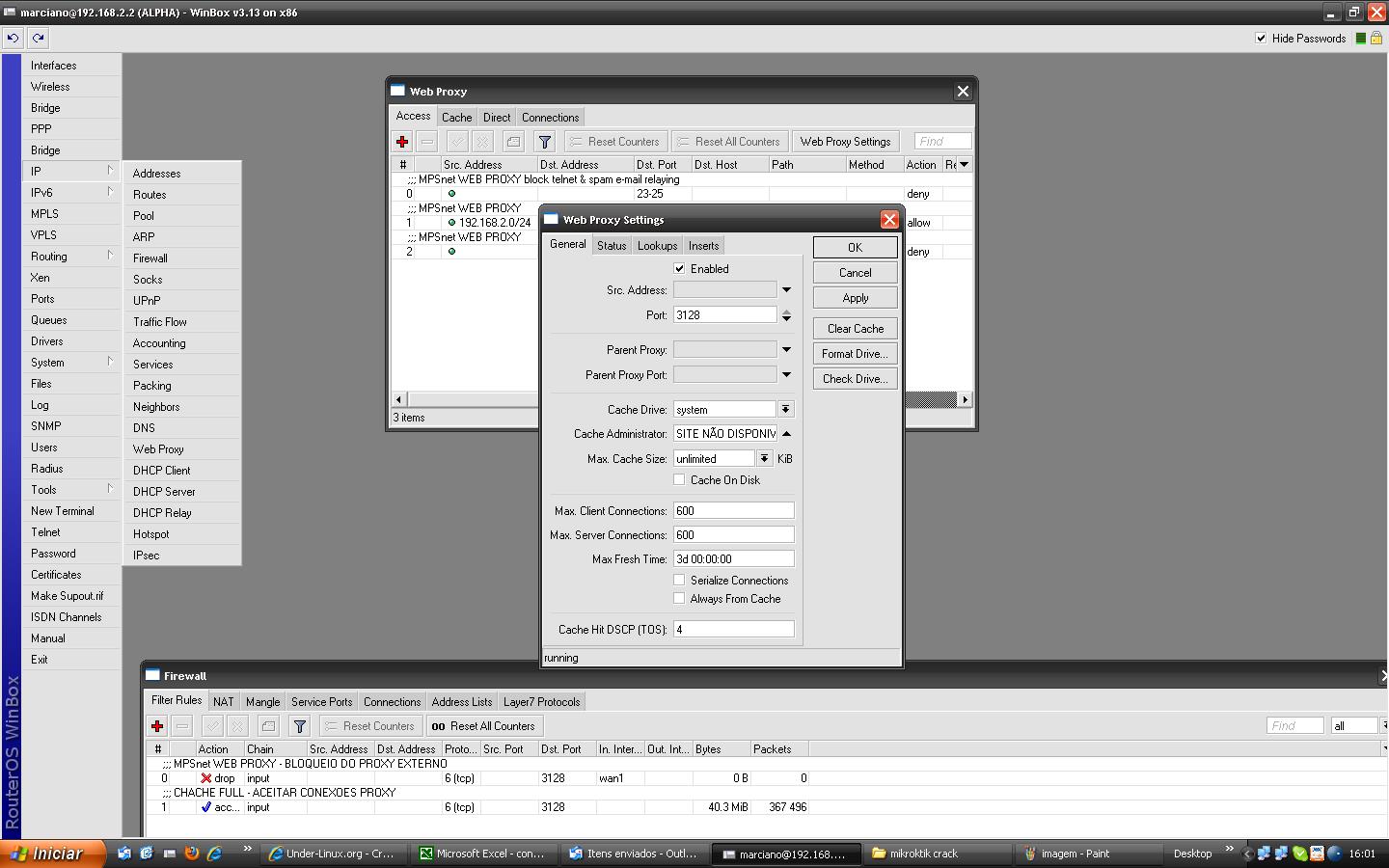Screen dimensions: 1389x868
Task: Launch Internet Explorer from quick launch
Action: click(214, 854)
